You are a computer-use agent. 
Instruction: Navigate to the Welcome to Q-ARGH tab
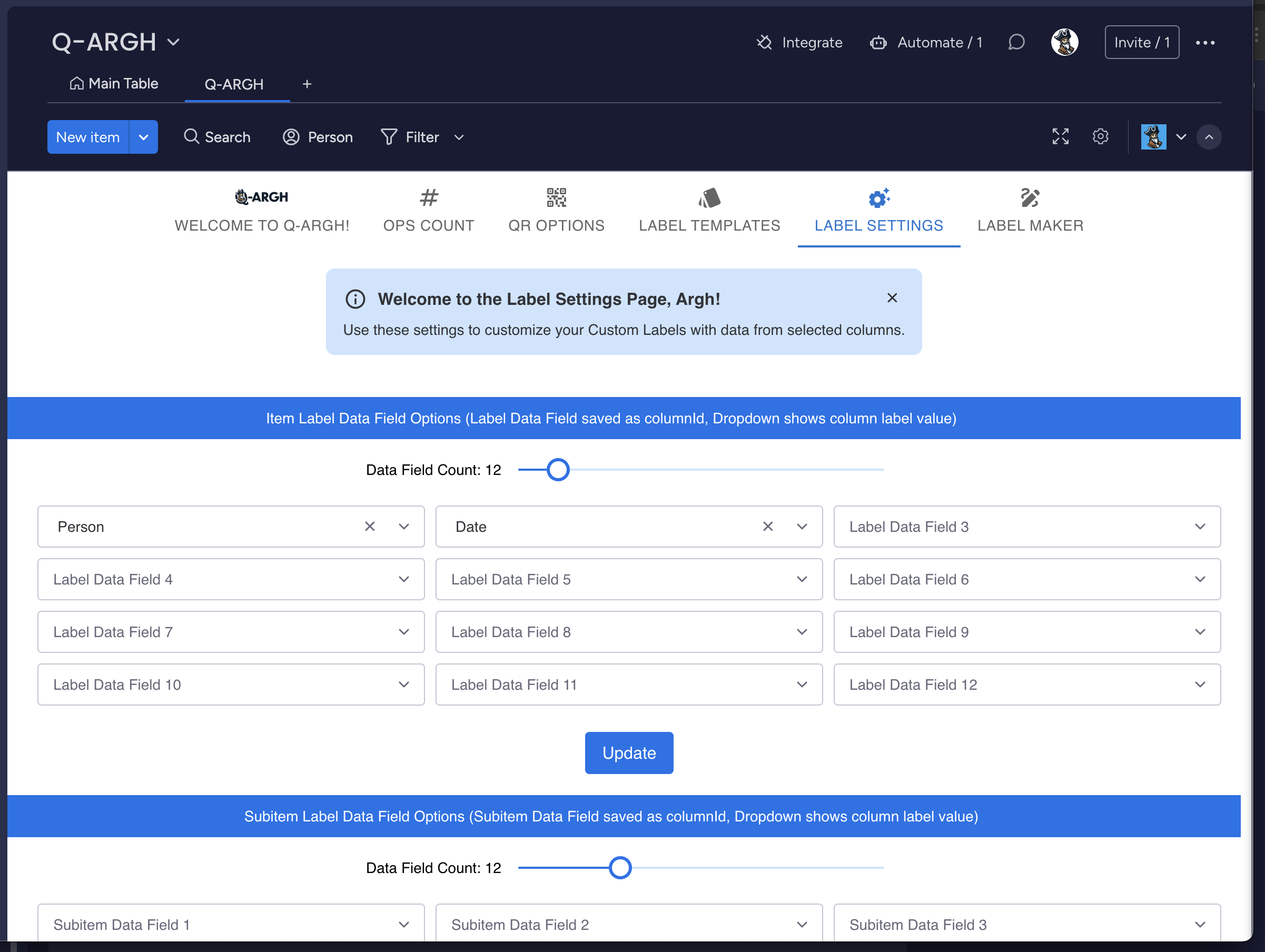[261, 210]
